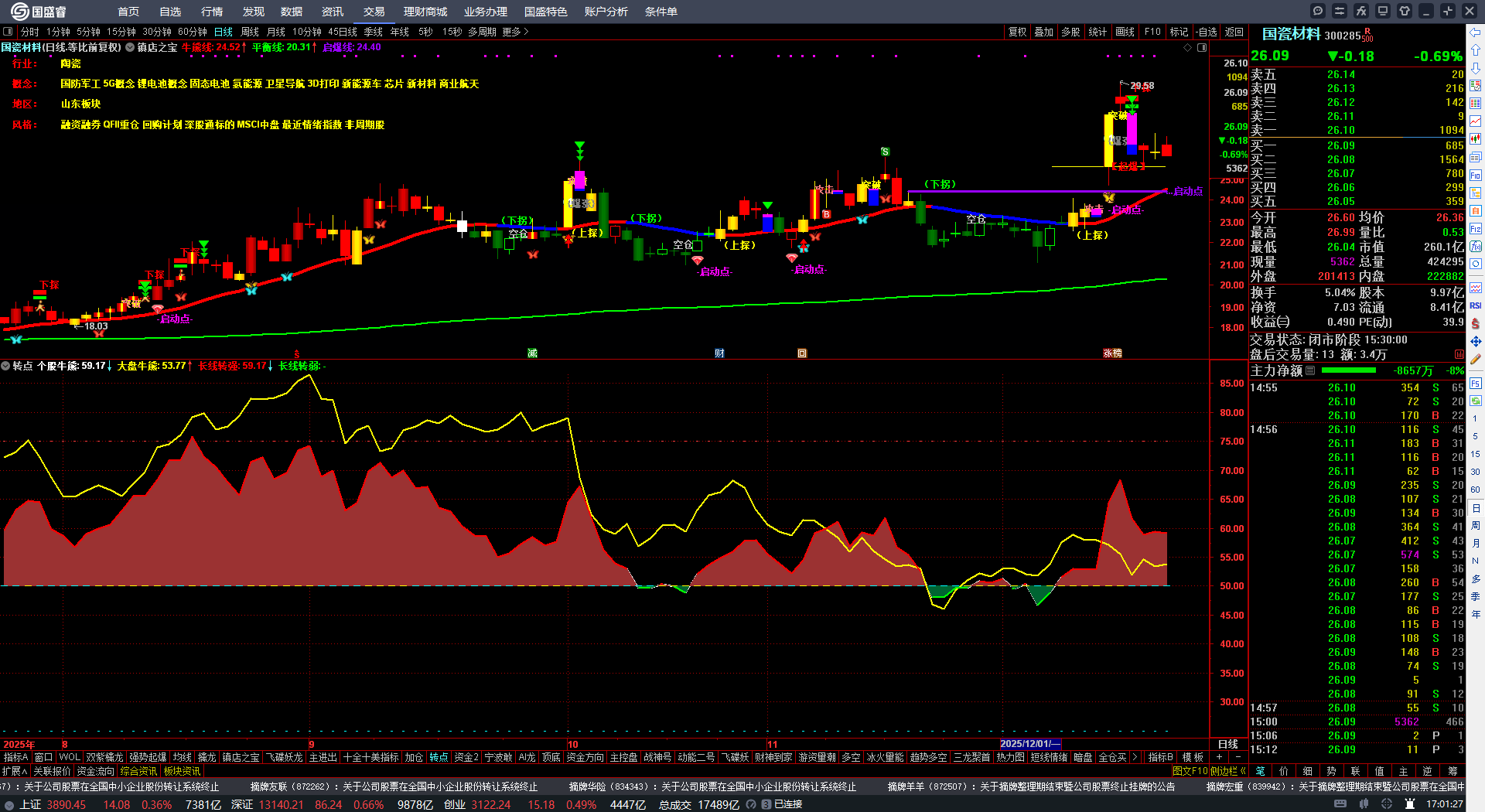
Task: Open the 资讯 news menu
Action: (x=333, y=12)
